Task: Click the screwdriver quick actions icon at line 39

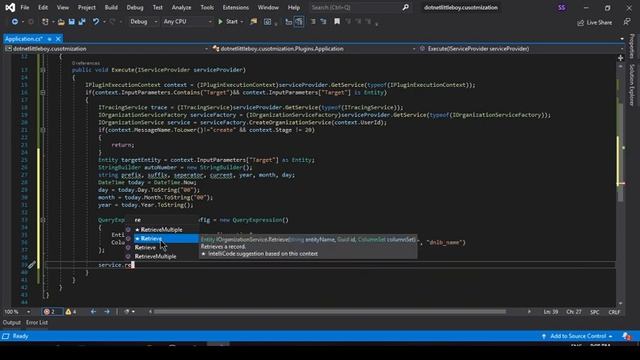Action: tap(32, 265)
